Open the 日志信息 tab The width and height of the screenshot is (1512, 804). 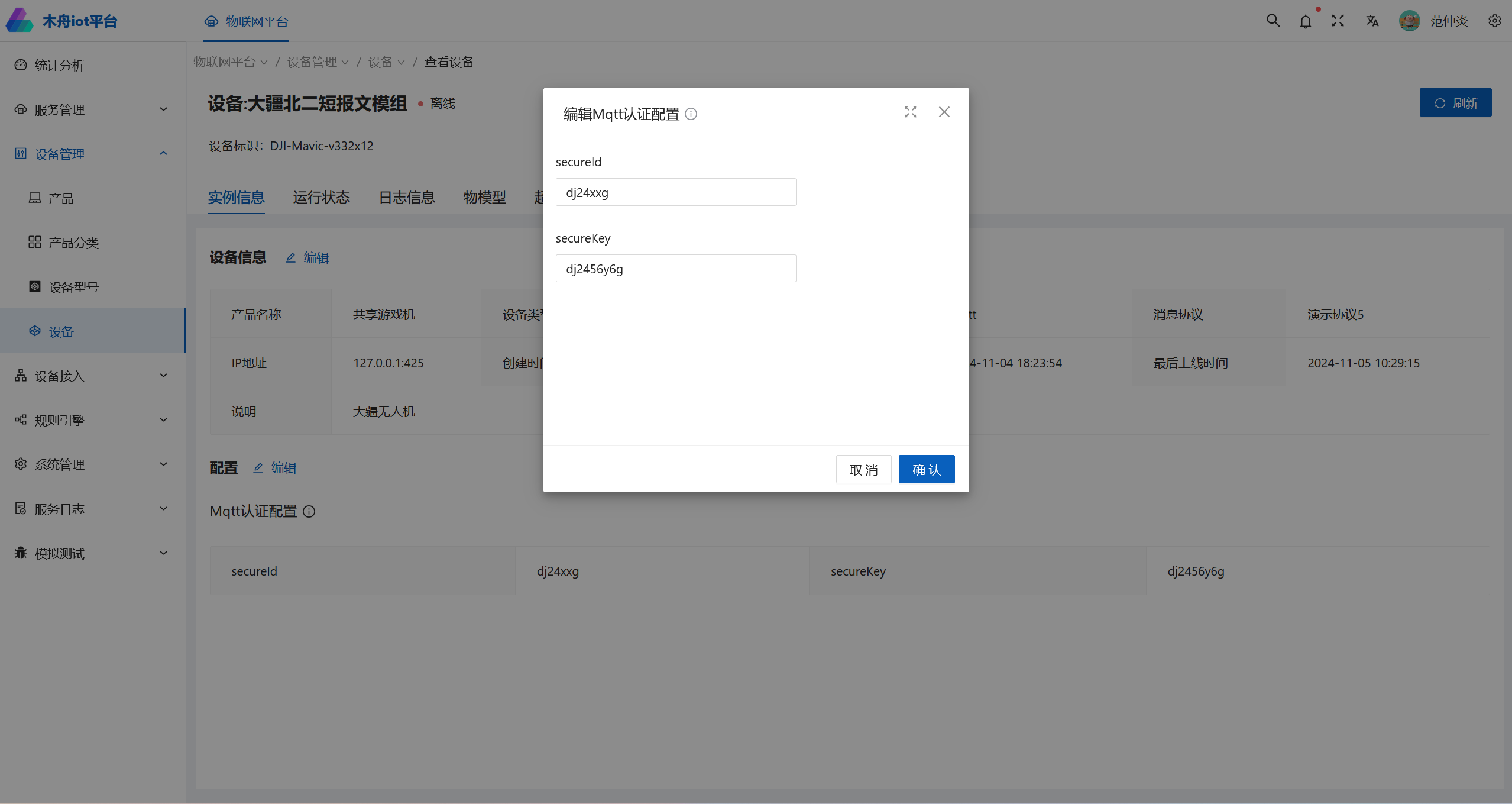[x=407, y=198]
